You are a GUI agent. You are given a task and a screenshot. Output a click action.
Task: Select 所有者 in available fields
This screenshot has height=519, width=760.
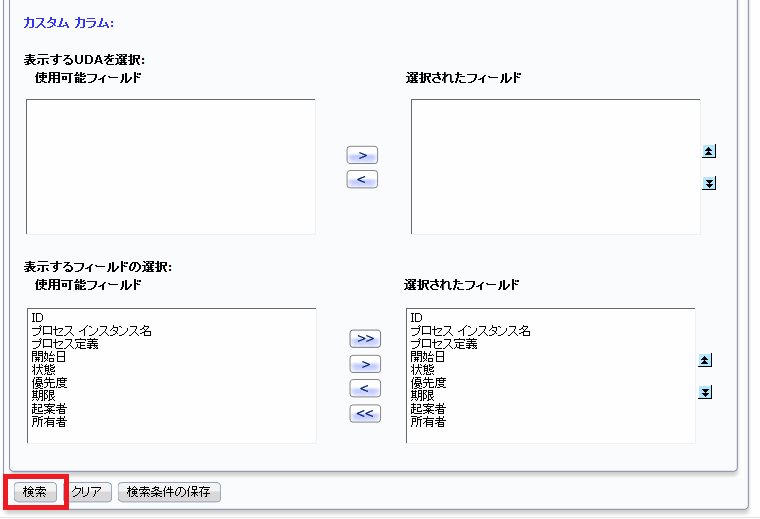click(x=49, y=422)
